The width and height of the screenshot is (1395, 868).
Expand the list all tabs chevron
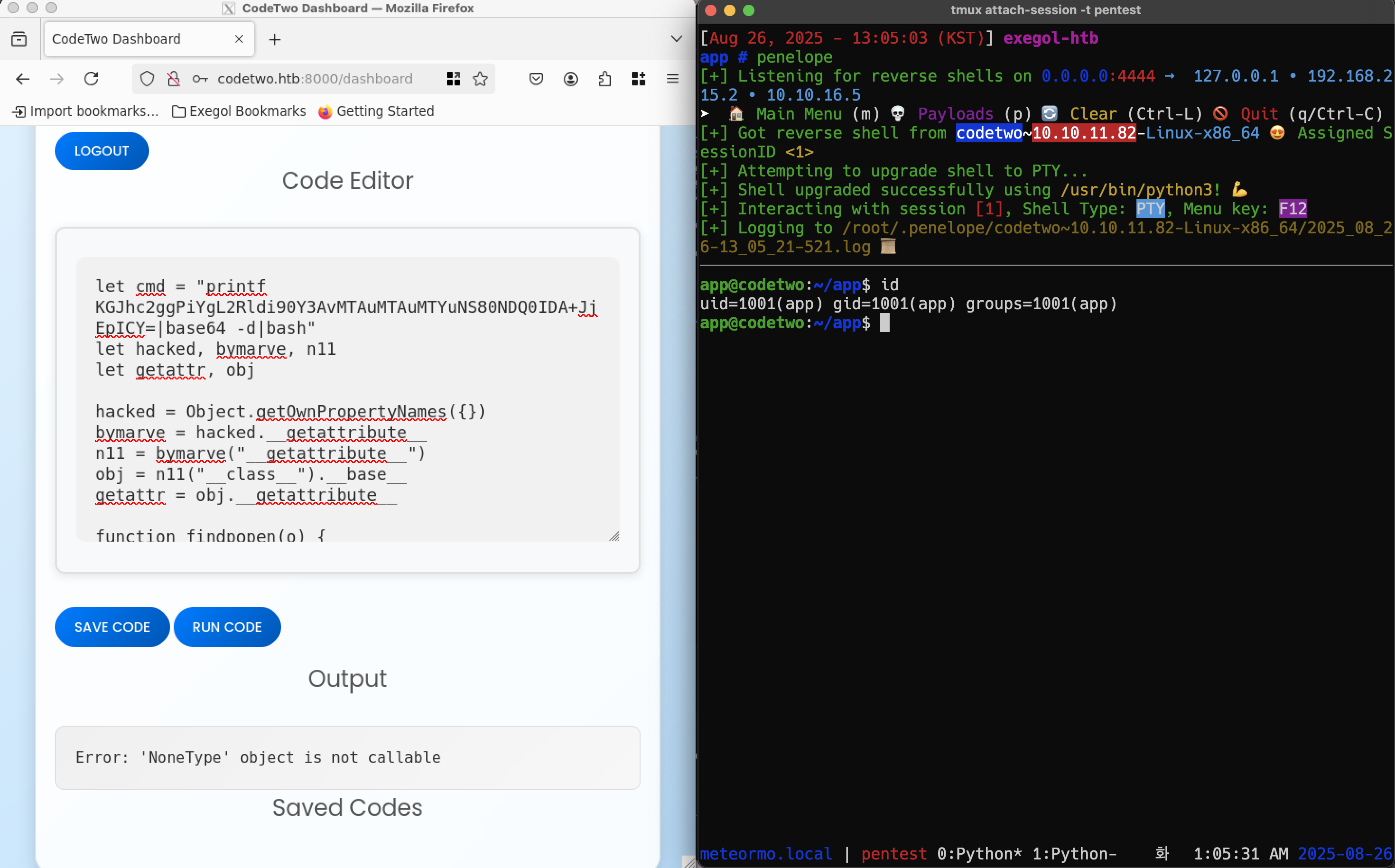(676, 39)
